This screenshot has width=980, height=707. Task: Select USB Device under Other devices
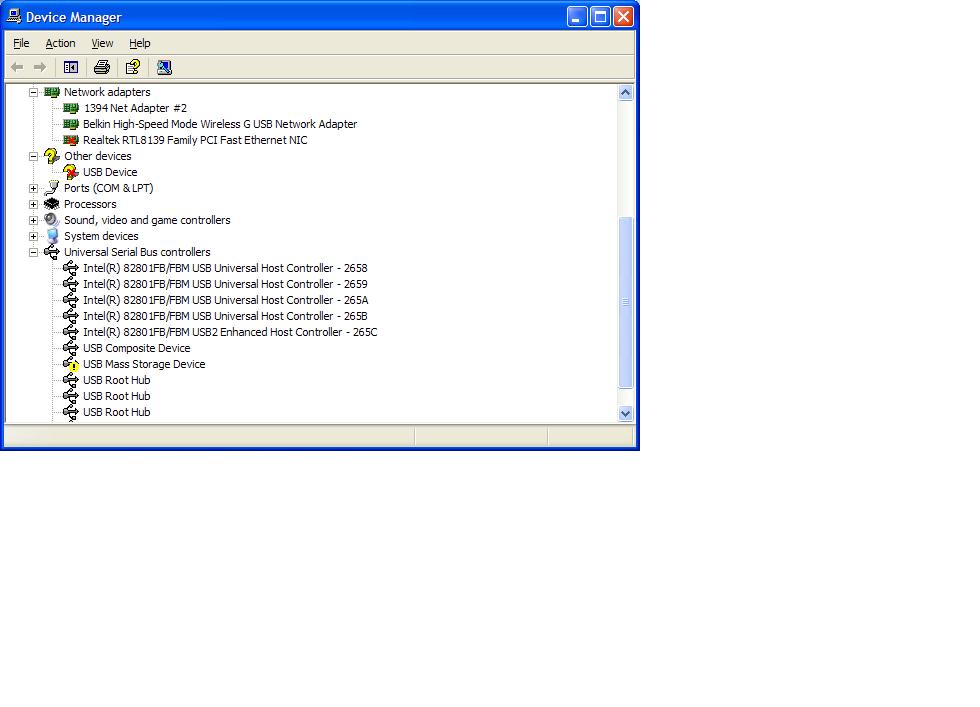pos(110,172)
